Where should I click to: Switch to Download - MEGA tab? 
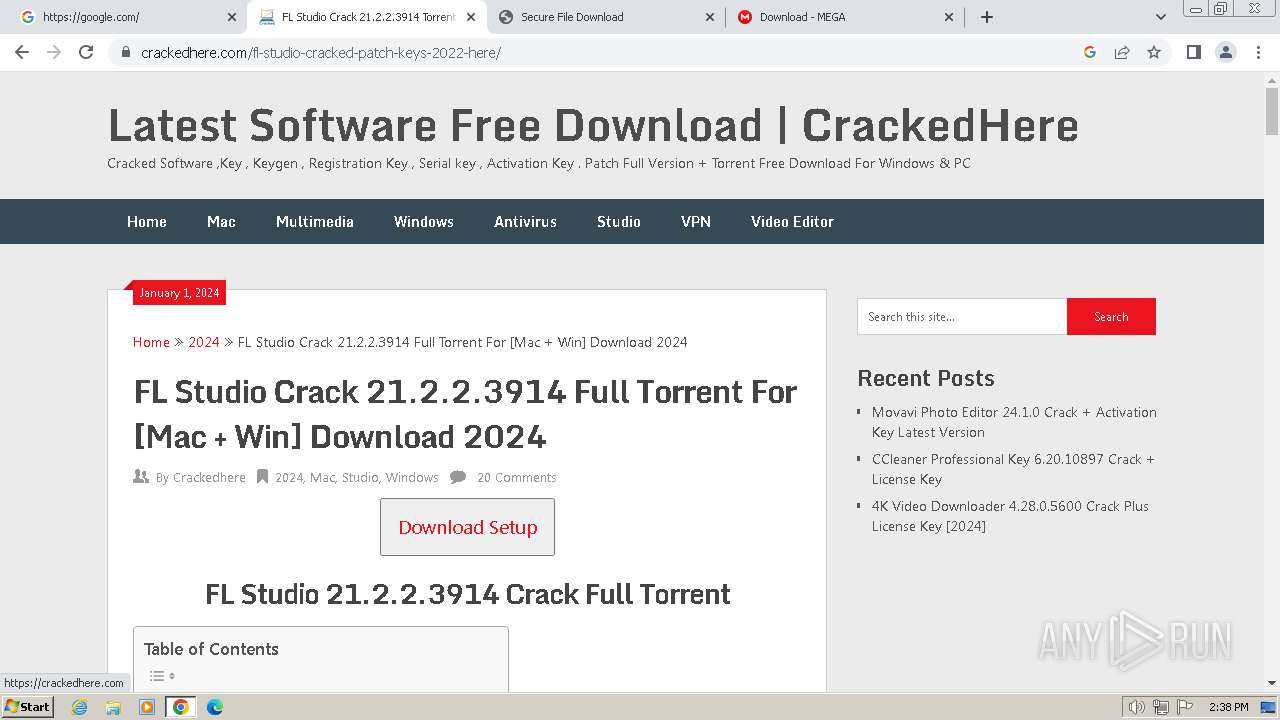point(845,17)
